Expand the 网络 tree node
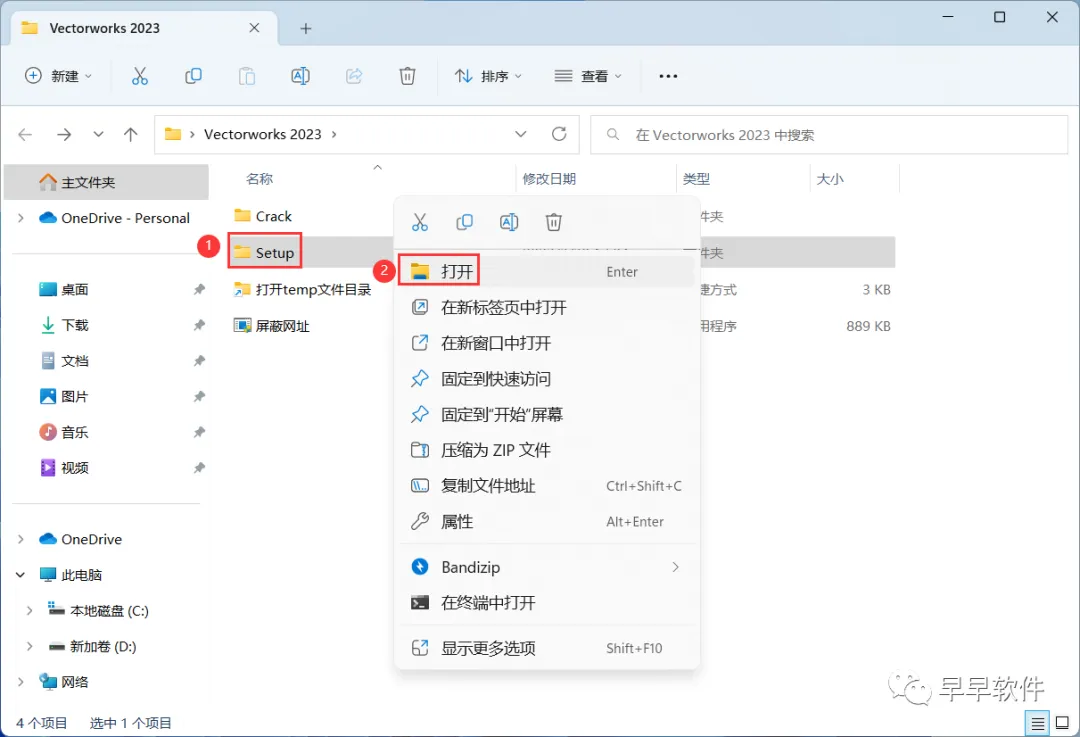Image resolution: width=1080 pixels, height=737 pixels. [x=21, y=683]
